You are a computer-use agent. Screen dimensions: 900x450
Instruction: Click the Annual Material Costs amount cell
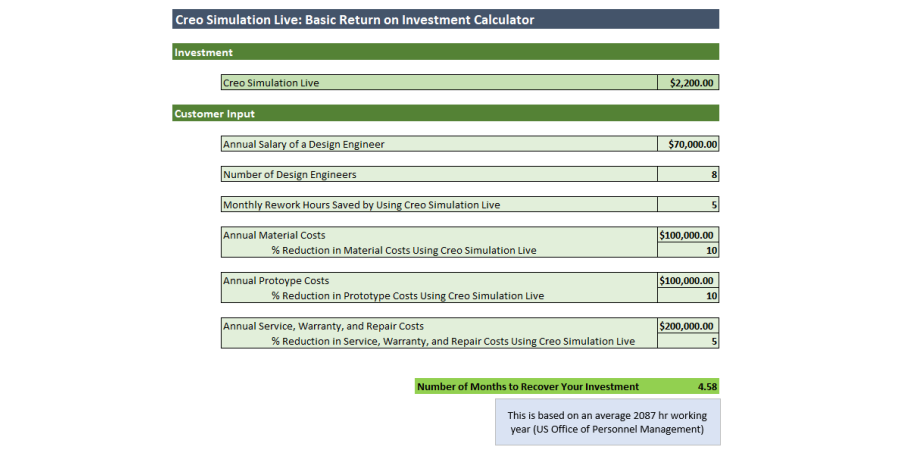688,235
